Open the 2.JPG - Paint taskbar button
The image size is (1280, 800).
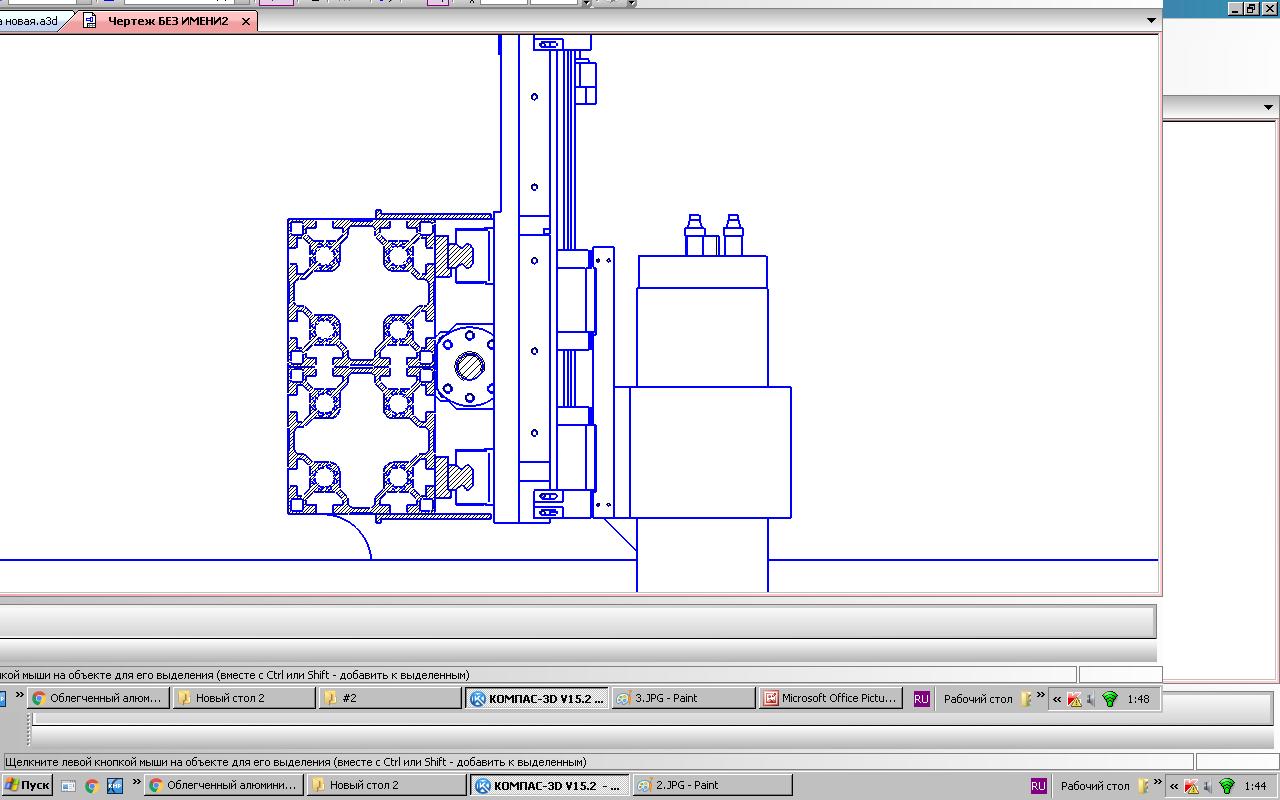coord(712,786)
